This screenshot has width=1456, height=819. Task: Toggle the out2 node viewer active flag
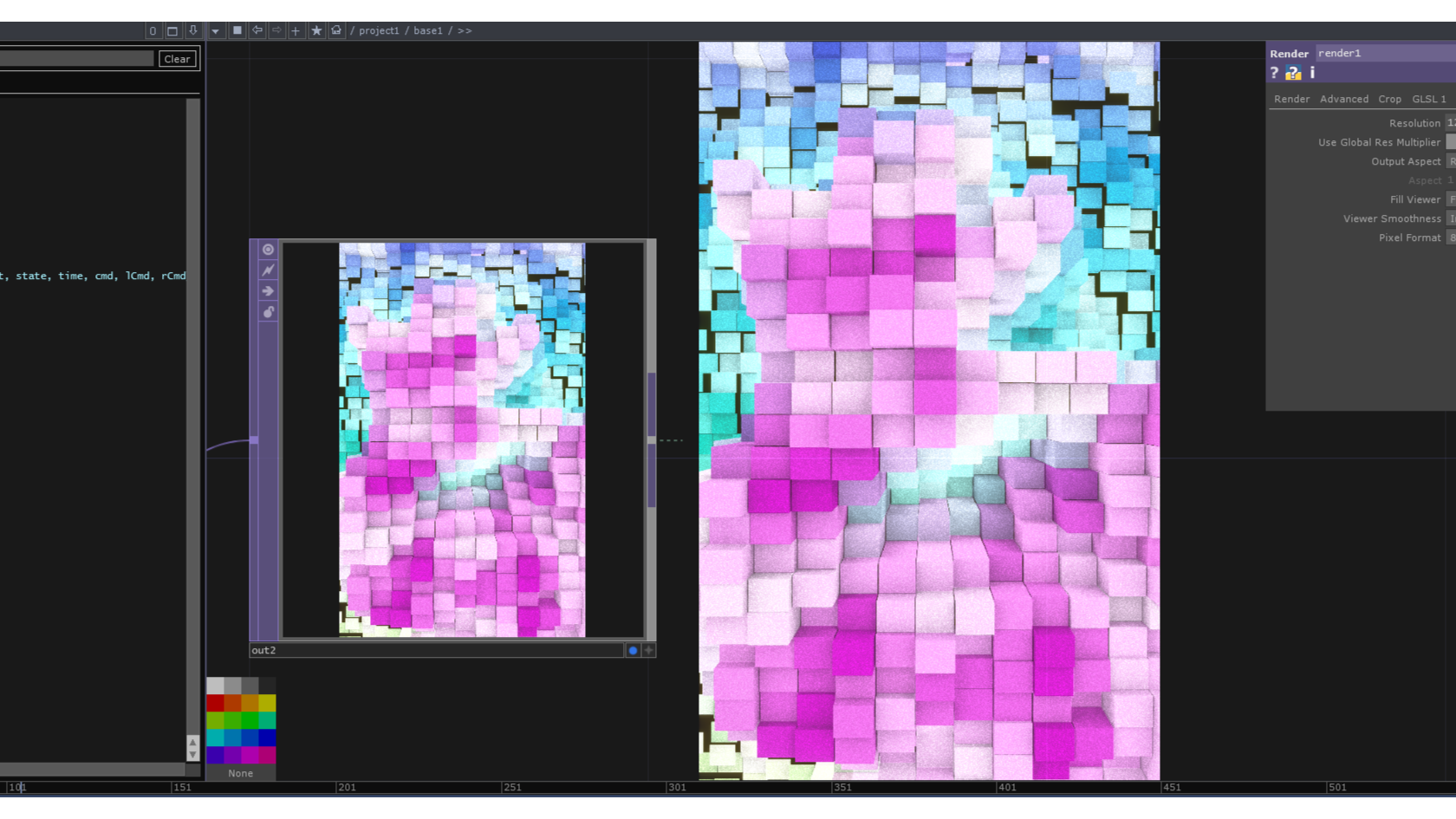[x=269, y=250]
